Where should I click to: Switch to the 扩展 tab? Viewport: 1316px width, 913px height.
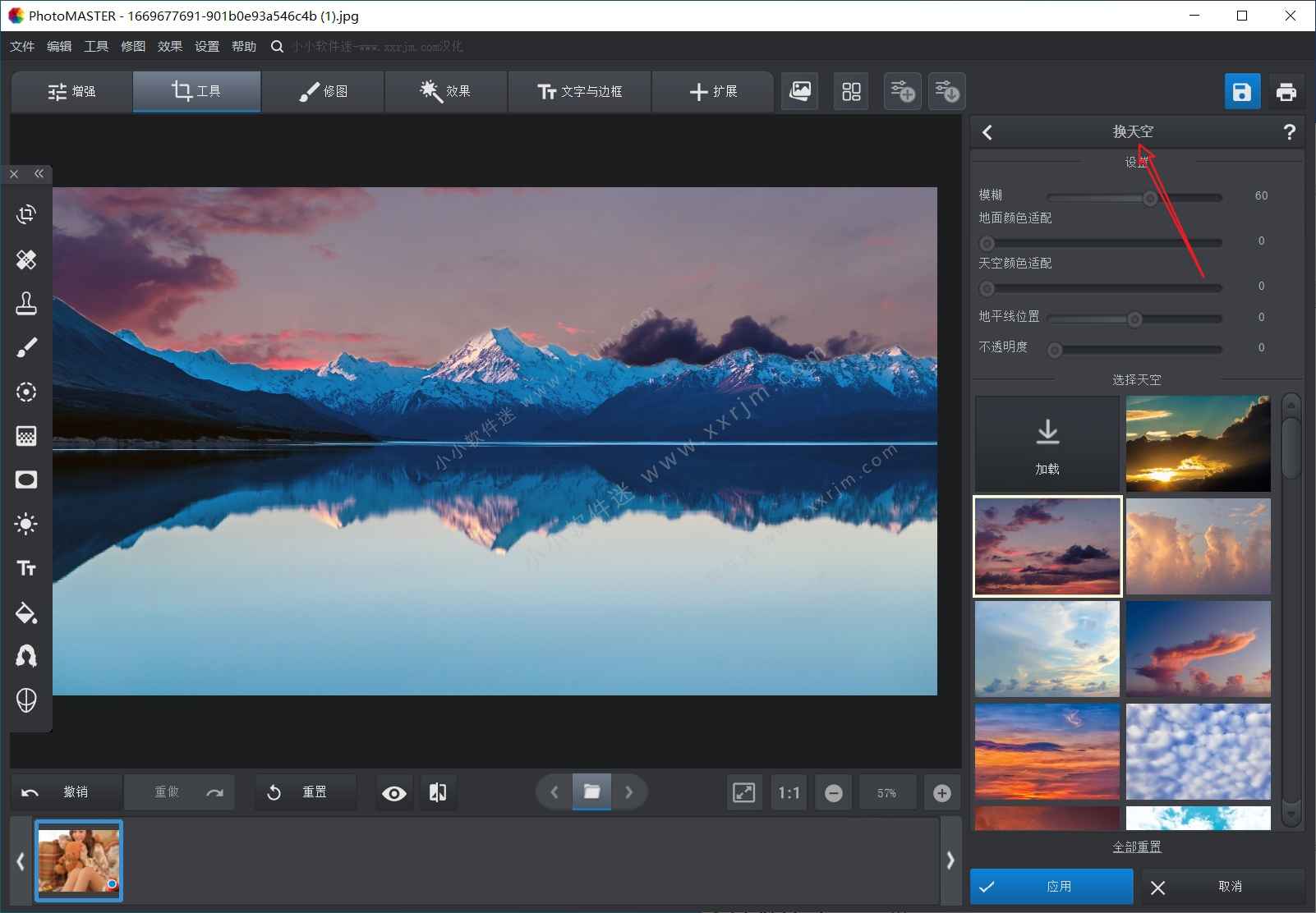pos(713,91)
